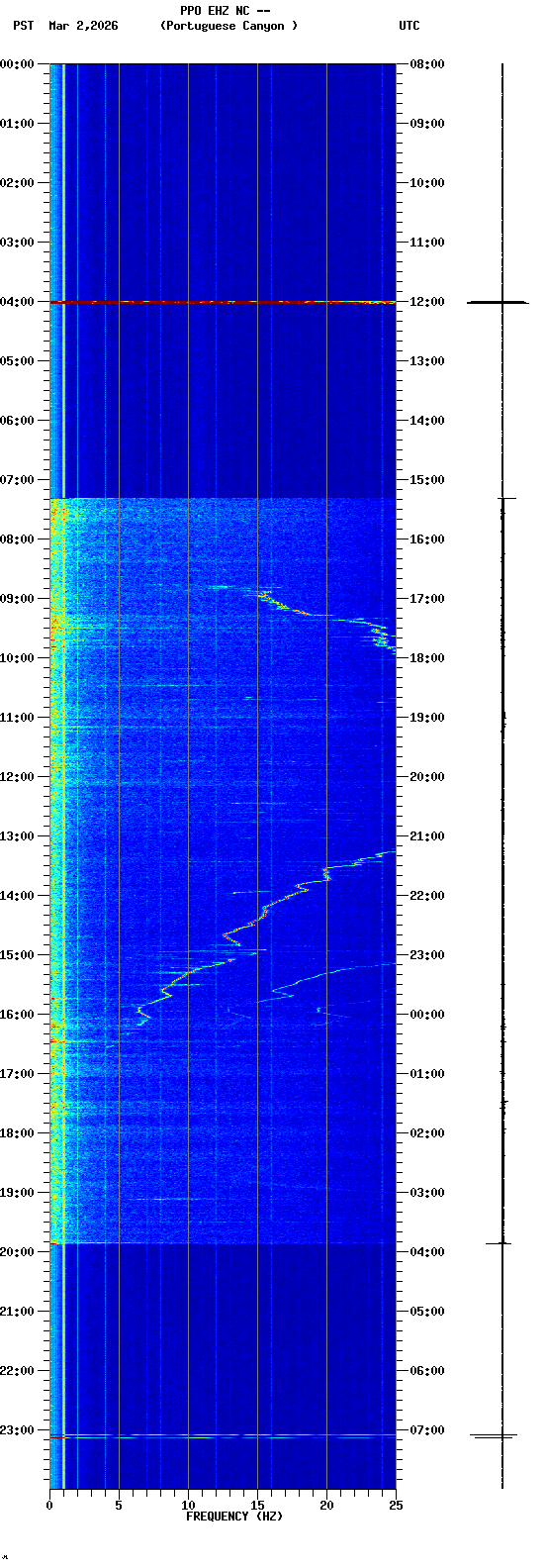Click the 16:00 PST time label
Image resolution: width=546 pixels, height=1568 pixels.
click(17, 1014)
